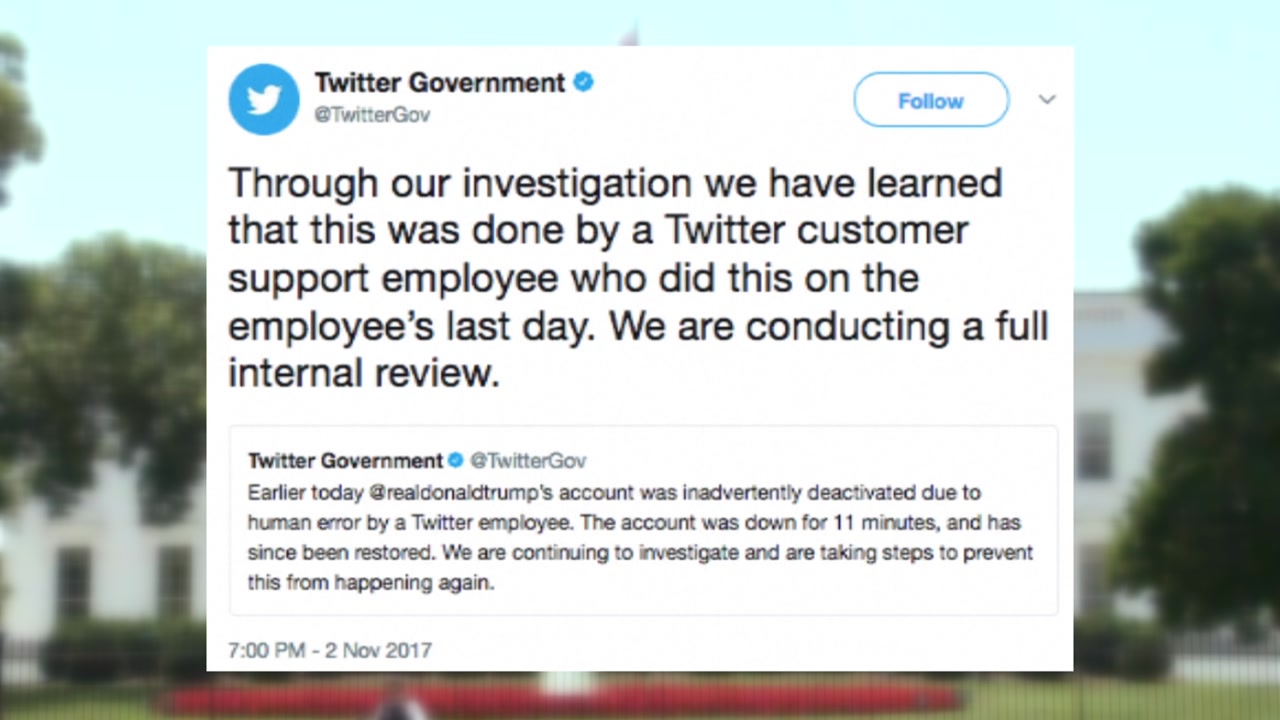This screenshot has height=720, width=1280.
Task: Open the Twitter Government name in the quoted tweet
Action: point(345,461)
